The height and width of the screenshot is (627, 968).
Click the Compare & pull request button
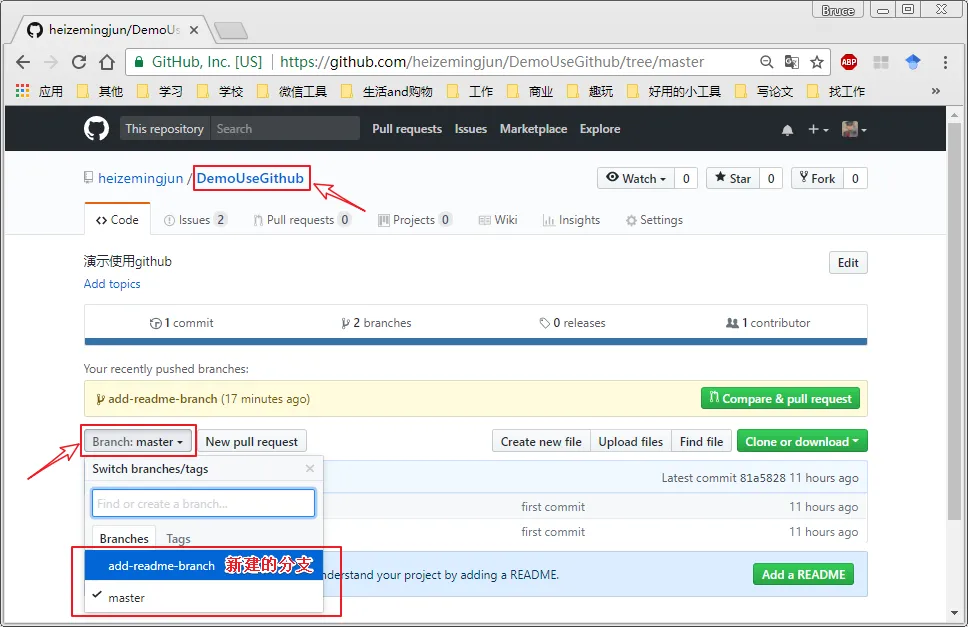(780, 398)
